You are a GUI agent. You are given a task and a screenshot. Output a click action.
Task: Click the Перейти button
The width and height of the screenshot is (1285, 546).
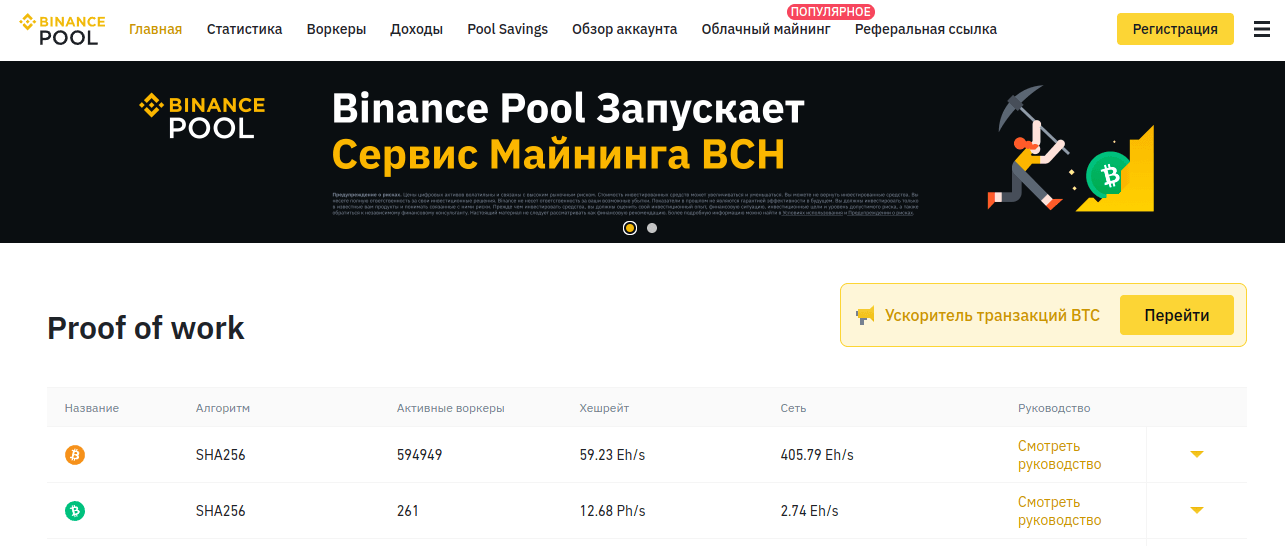[x=1176, y=316]
